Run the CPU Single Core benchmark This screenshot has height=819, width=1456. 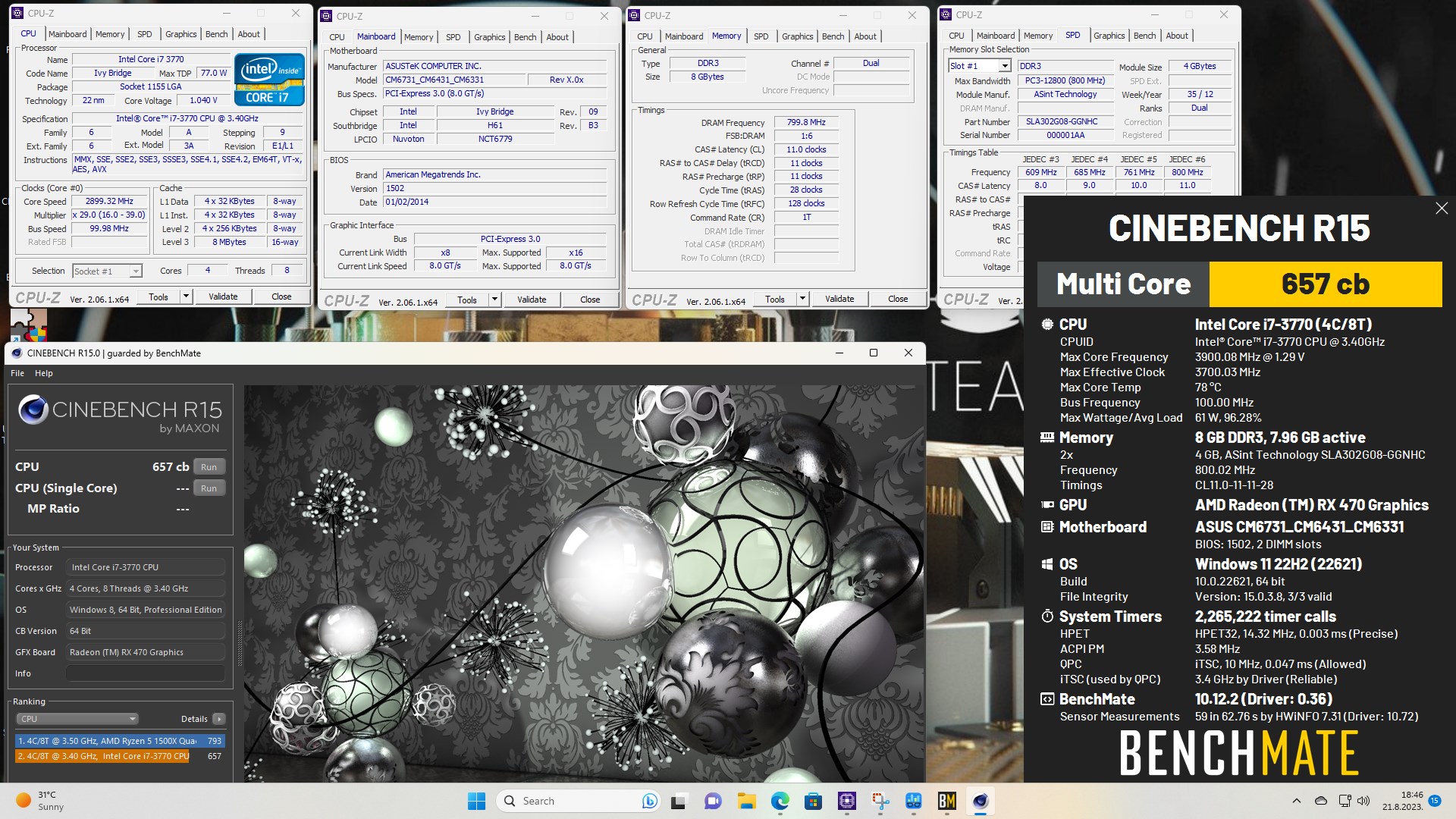click(209, 488)
